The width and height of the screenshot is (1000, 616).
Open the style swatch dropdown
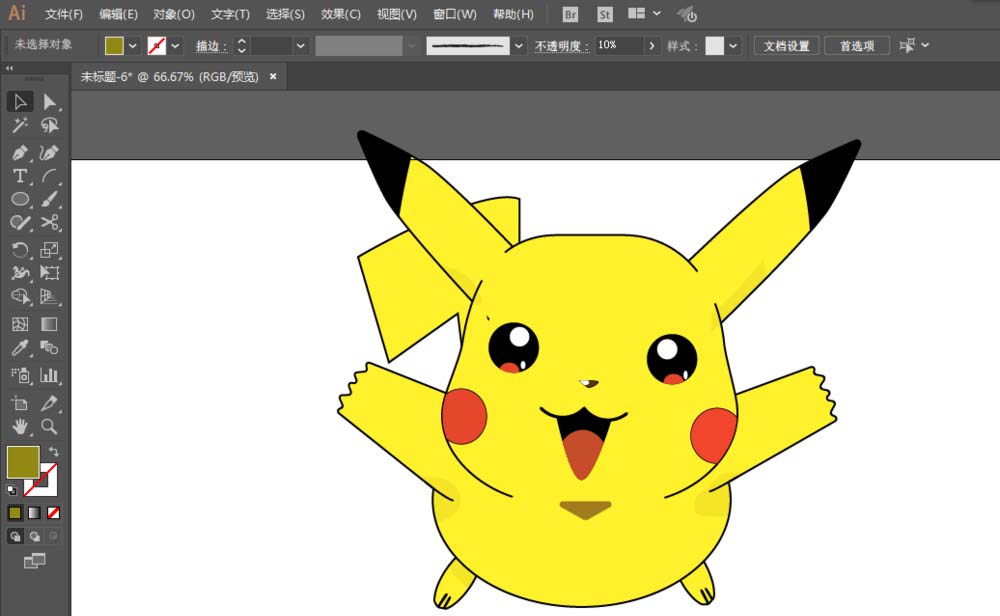click(x=733, y=46)
